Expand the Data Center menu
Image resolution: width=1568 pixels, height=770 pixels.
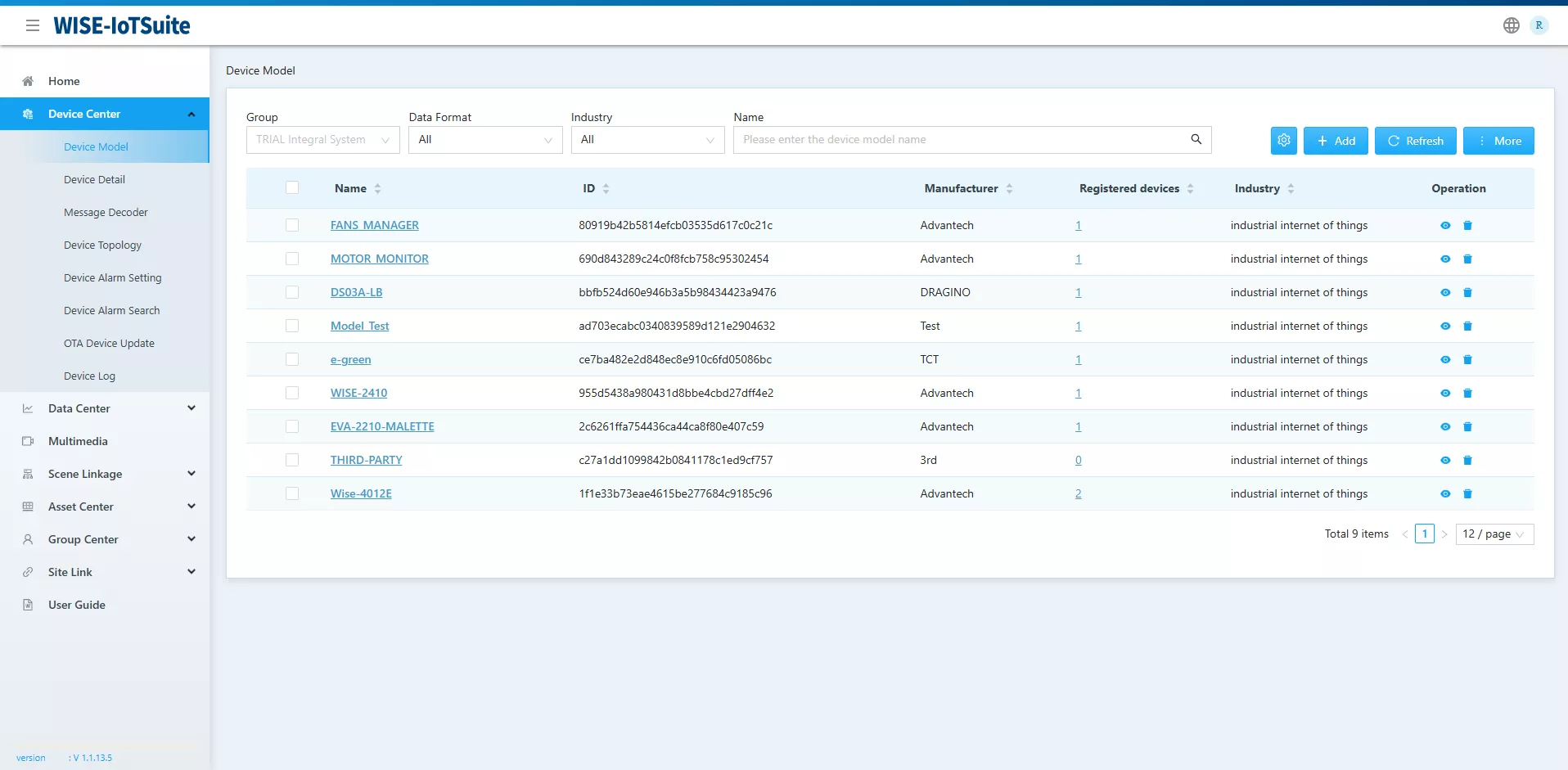(105, 408)
